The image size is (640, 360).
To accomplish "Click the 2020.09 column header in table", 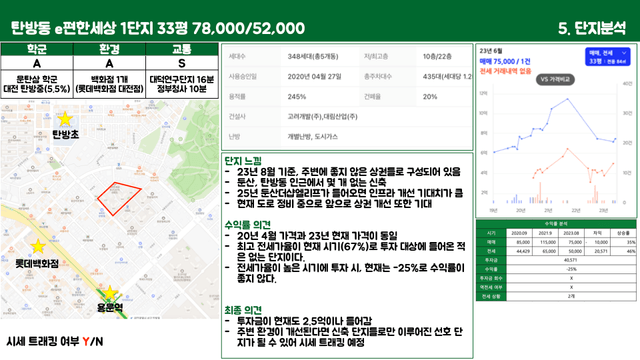I will (519, 233).
